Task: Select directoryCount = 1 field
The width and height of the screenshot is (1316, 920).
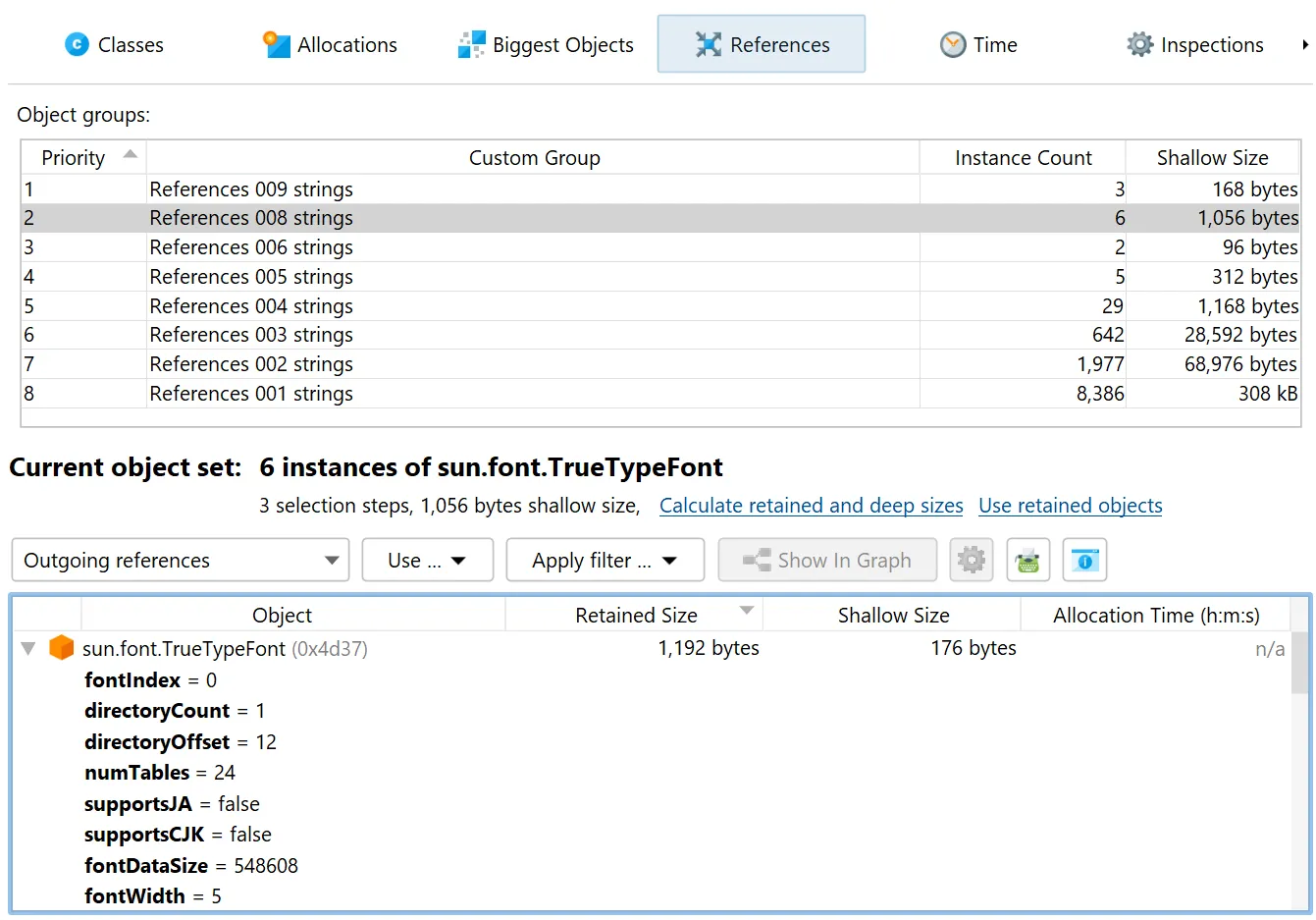Action: pos(175,711)
